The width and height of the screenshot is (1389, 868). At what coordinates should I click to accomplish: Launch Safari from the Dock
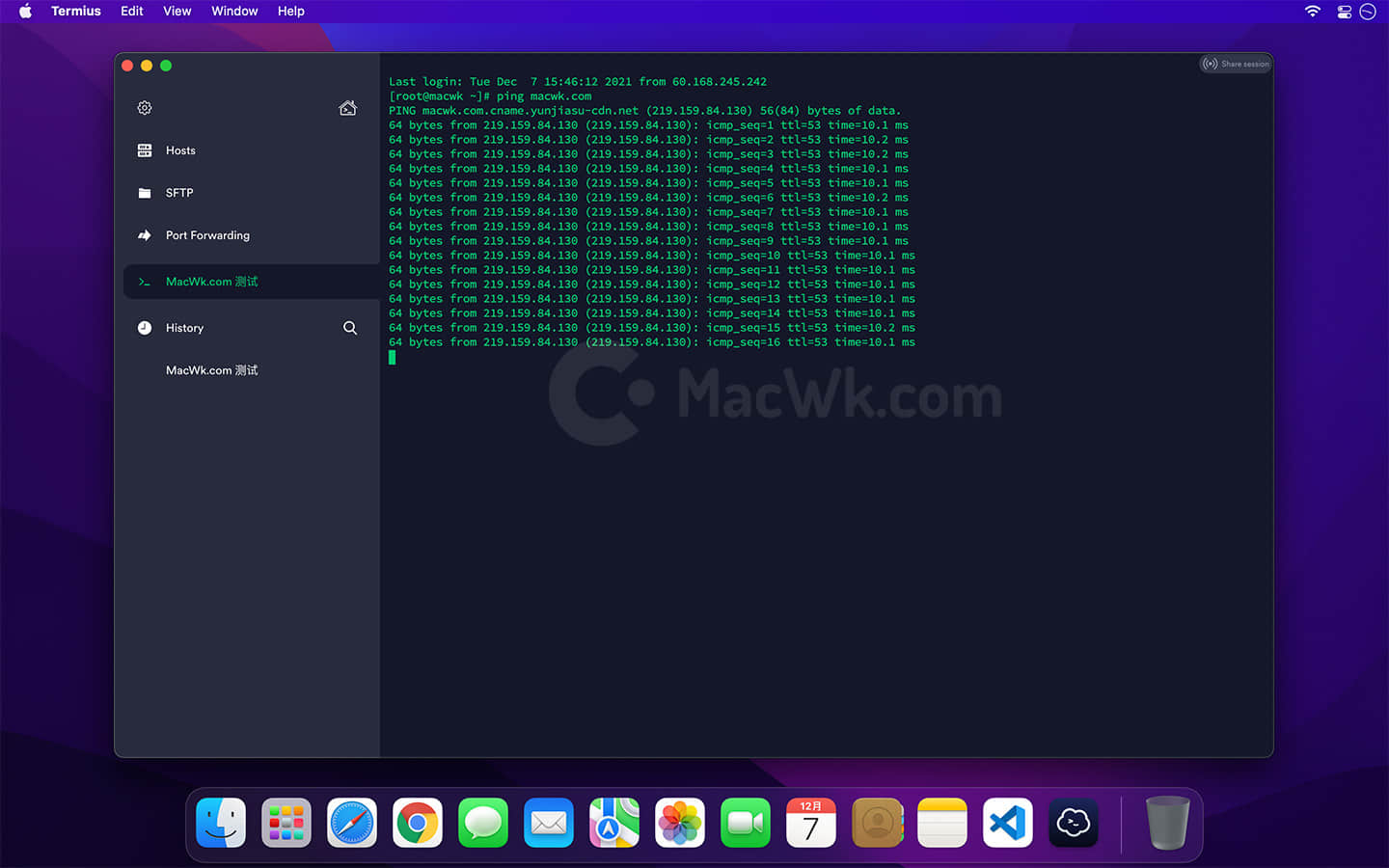click(x=352, y=823)
